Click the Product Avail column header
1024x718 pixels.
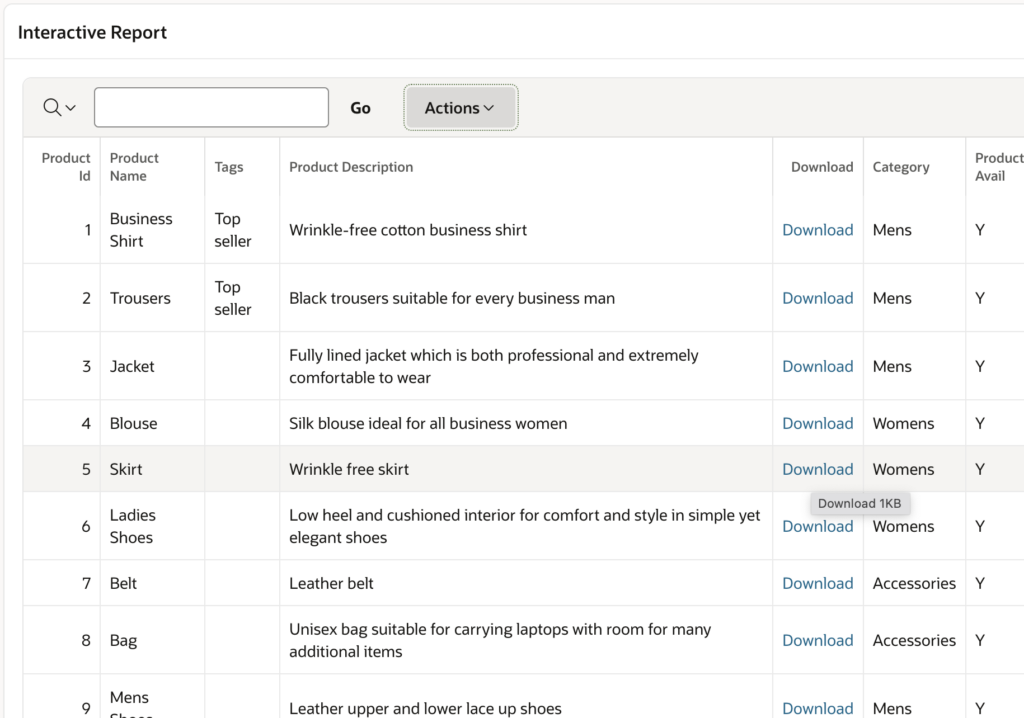tap(997, 167)
